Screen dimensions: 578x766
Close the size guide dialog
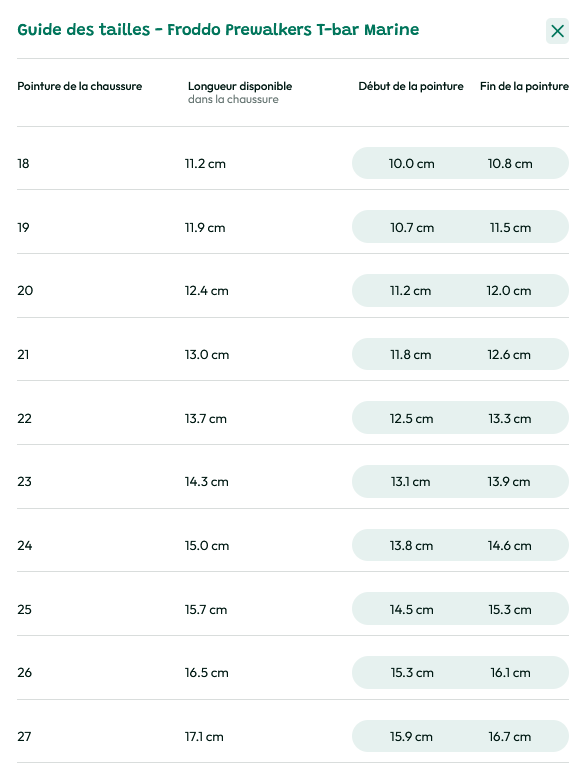click(557, 31)
